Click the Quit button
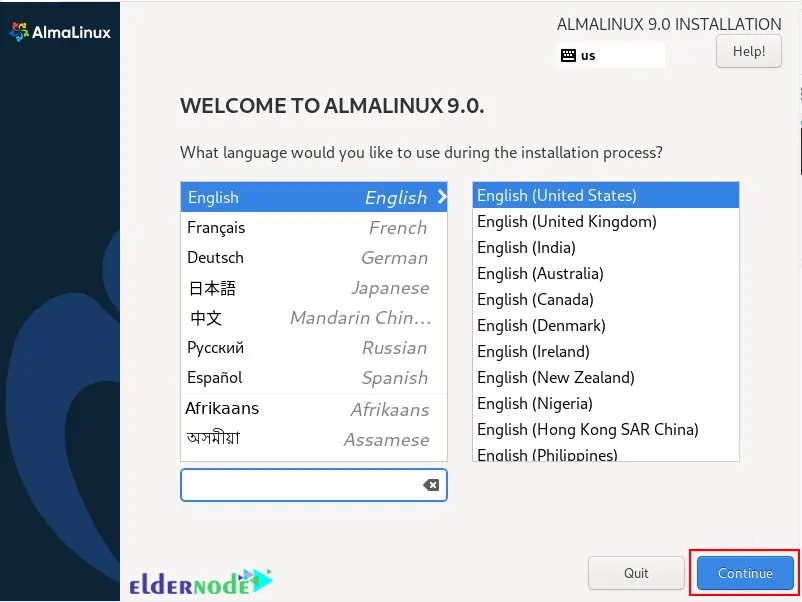The image size is (802, 602). pos(636,573)
